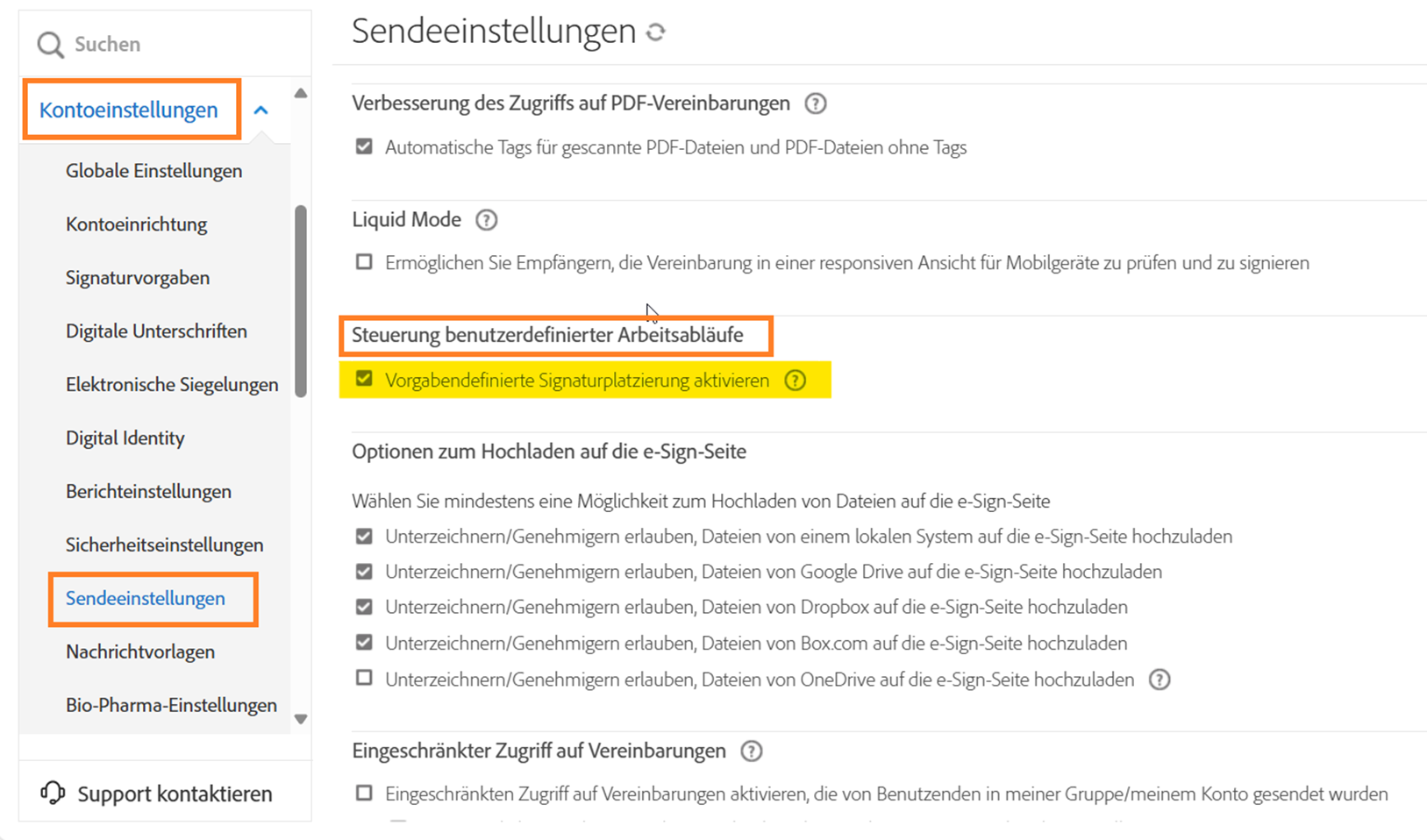Viewport: 1427px width, 840px height.
Task: Go to Nachrichtvorlagen settings
Action: [140, 651]
